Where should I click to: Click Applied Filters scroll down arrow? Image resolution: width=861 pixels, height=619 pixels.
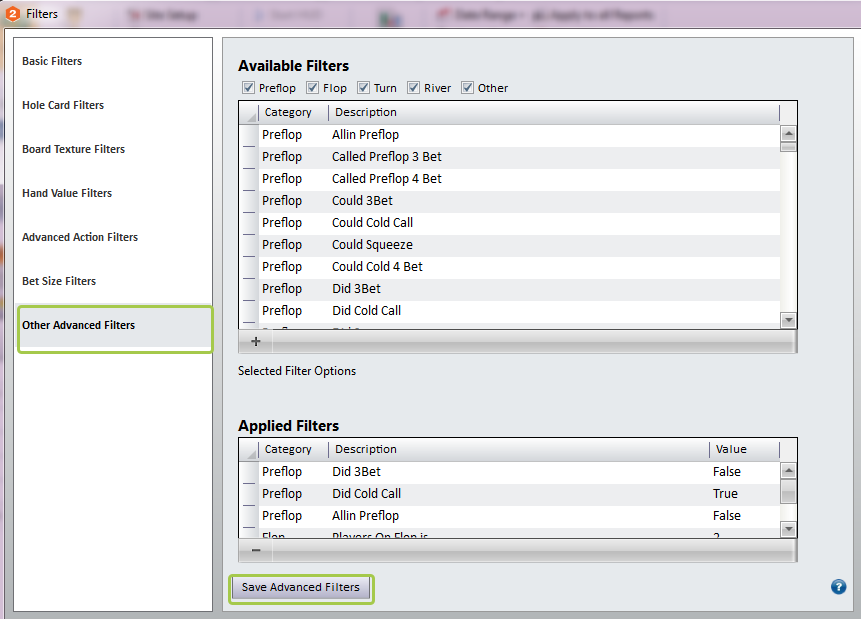(x=789, y=529)
